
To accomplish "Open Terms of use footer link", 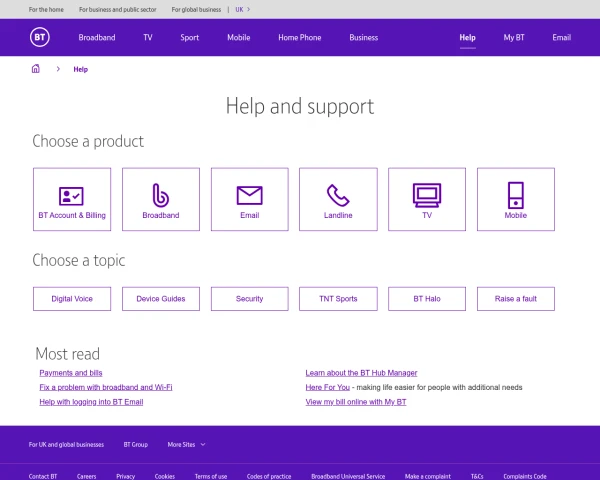I will (x=211, y=476).
